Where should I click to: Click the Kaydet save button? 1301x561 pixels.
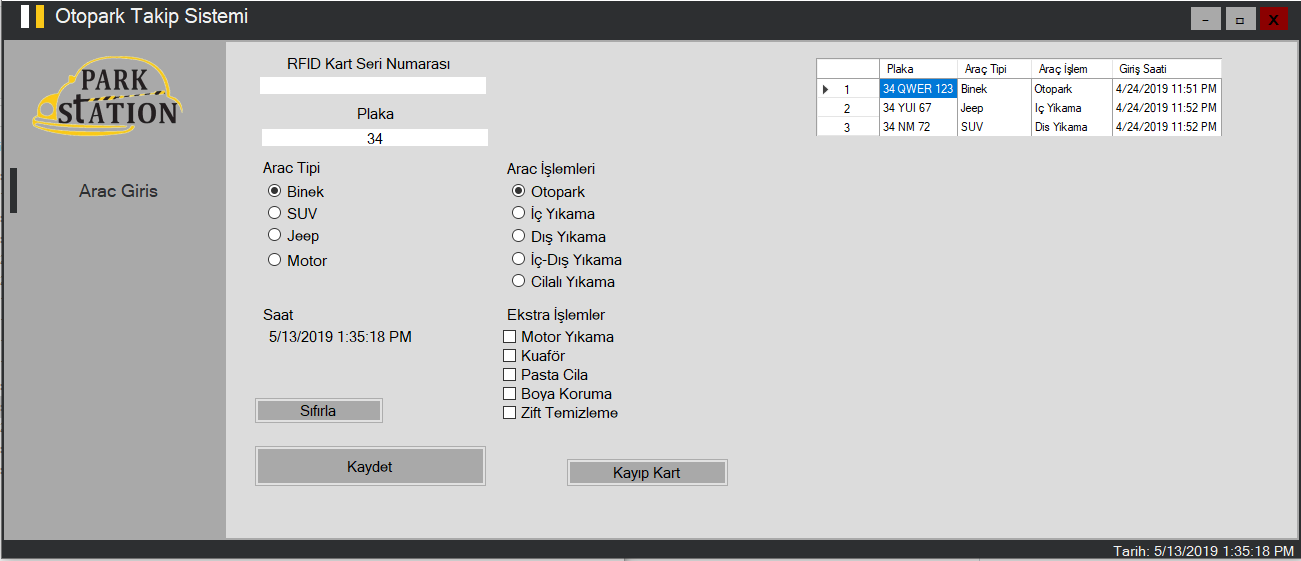[x=370, y=467]
